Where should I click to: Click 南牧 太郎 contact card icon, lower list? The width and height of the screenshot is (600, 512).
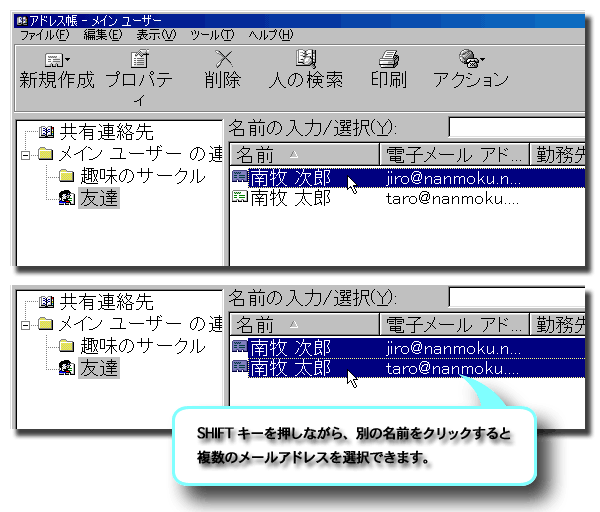[240, 367]
